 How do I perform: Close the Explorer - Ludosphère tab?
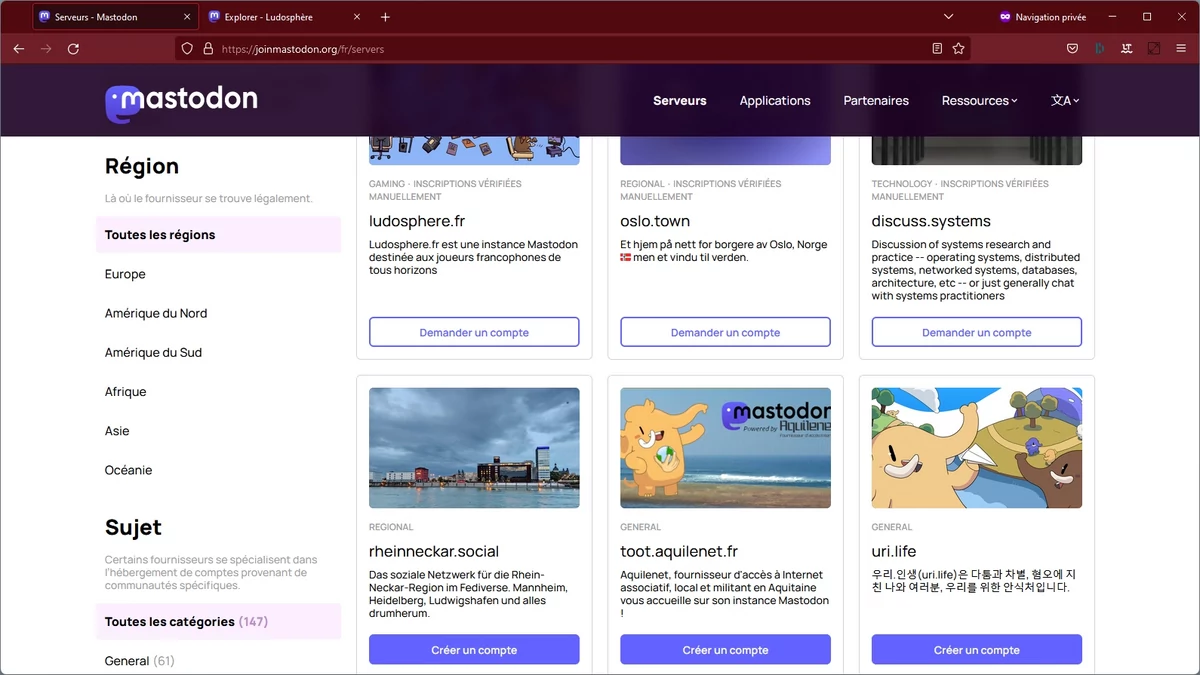pos(357,17)
